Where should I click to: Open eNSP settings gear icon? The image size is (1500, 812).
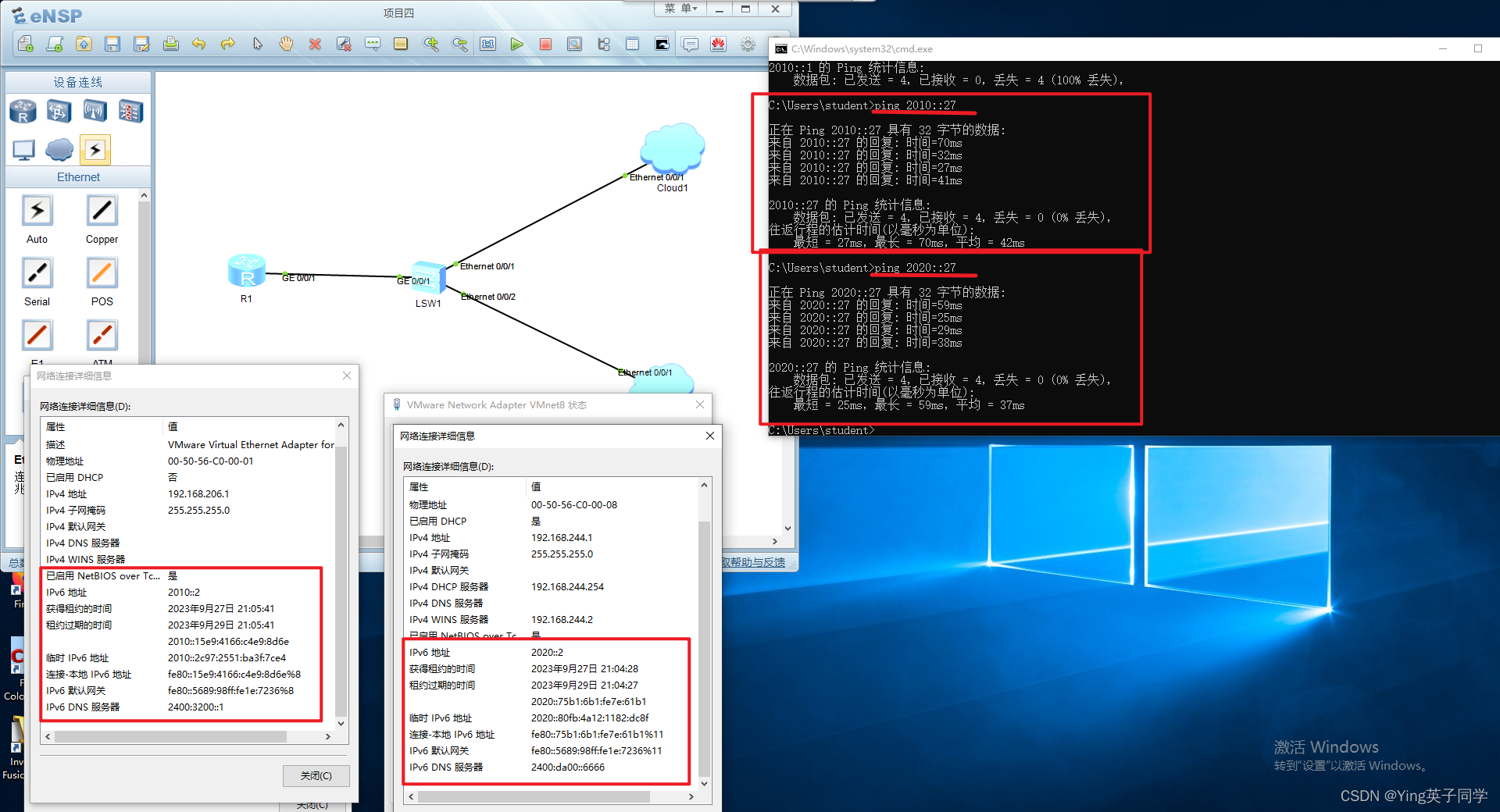(x=748, y=44)
